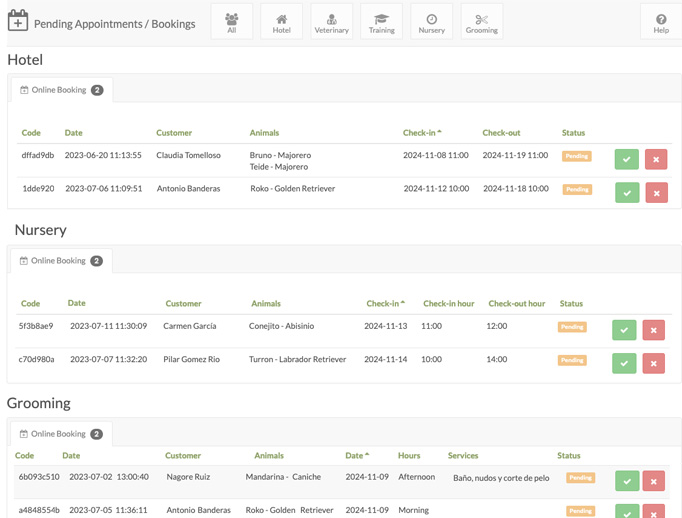The width and height of the screenshot is (682, 518).
Task: Click Pending status of booking c70d980a
Action: pyautogui.click(x=572, y=360)
